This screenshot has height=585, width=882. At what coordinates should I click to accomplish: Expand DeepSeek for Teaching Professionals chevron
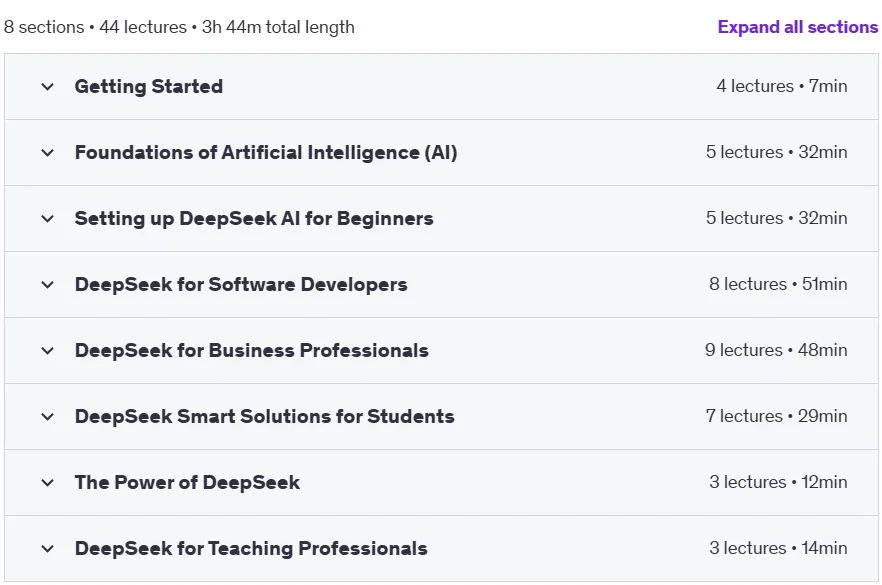(x=48, y=548)
